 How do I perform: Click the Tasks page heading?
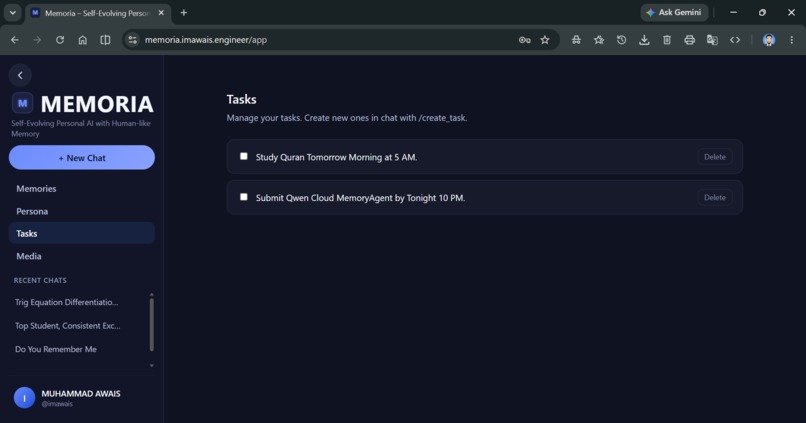(x=242, y=99)
